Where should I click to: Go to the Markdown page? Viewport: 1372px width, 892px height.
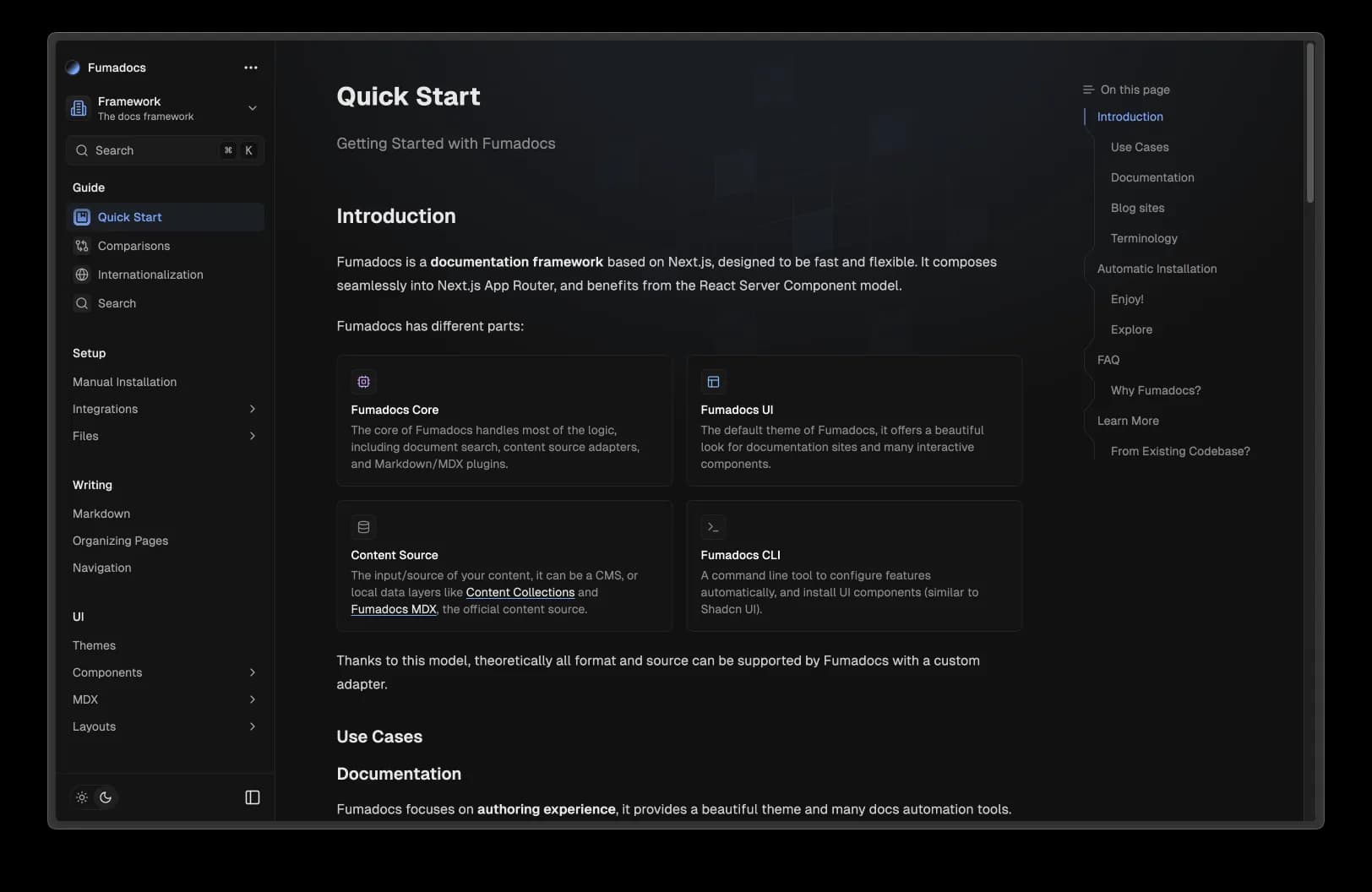tap(101, 514)
